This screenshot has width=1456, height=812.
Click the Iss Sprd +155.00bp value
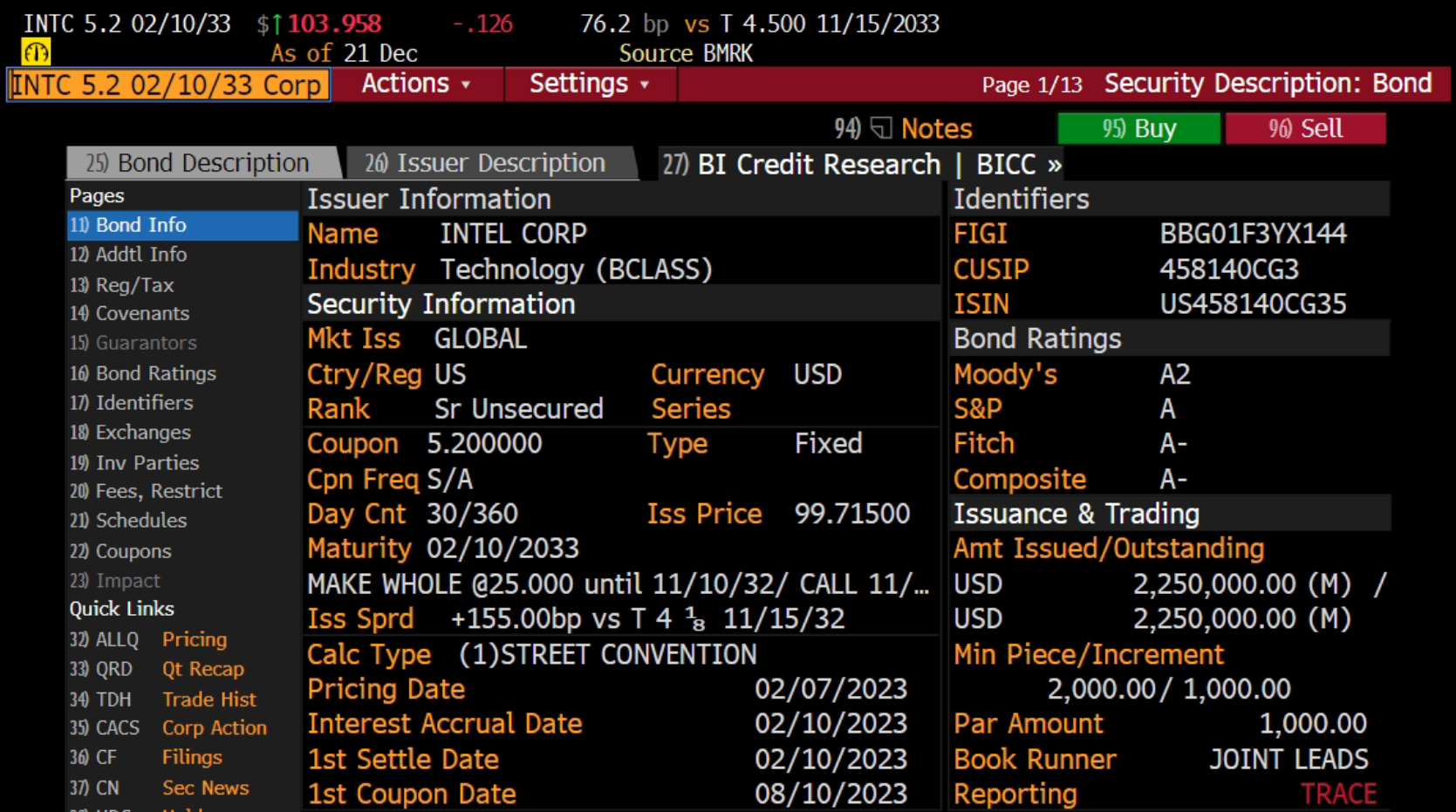[x=647, y=619]
